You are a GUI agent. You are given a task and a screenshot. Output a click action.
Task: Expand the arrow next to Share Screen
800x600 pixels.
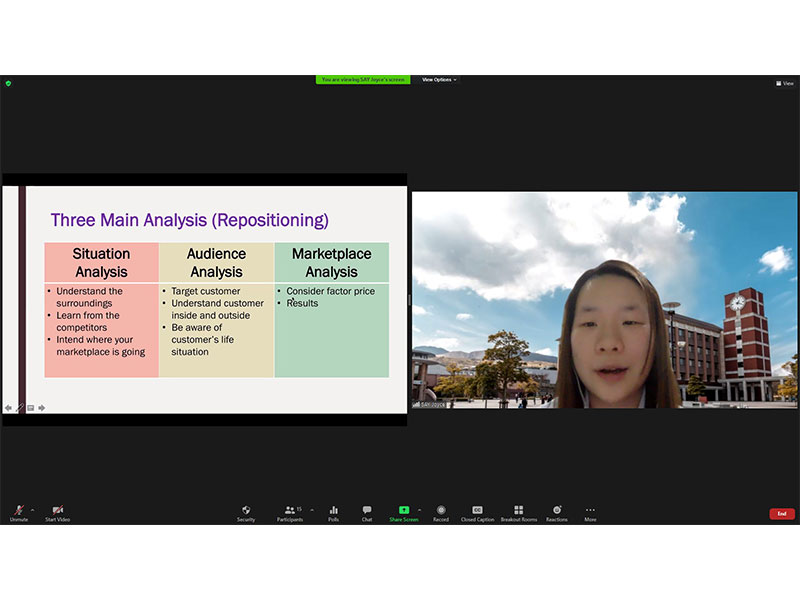[419, 509]
